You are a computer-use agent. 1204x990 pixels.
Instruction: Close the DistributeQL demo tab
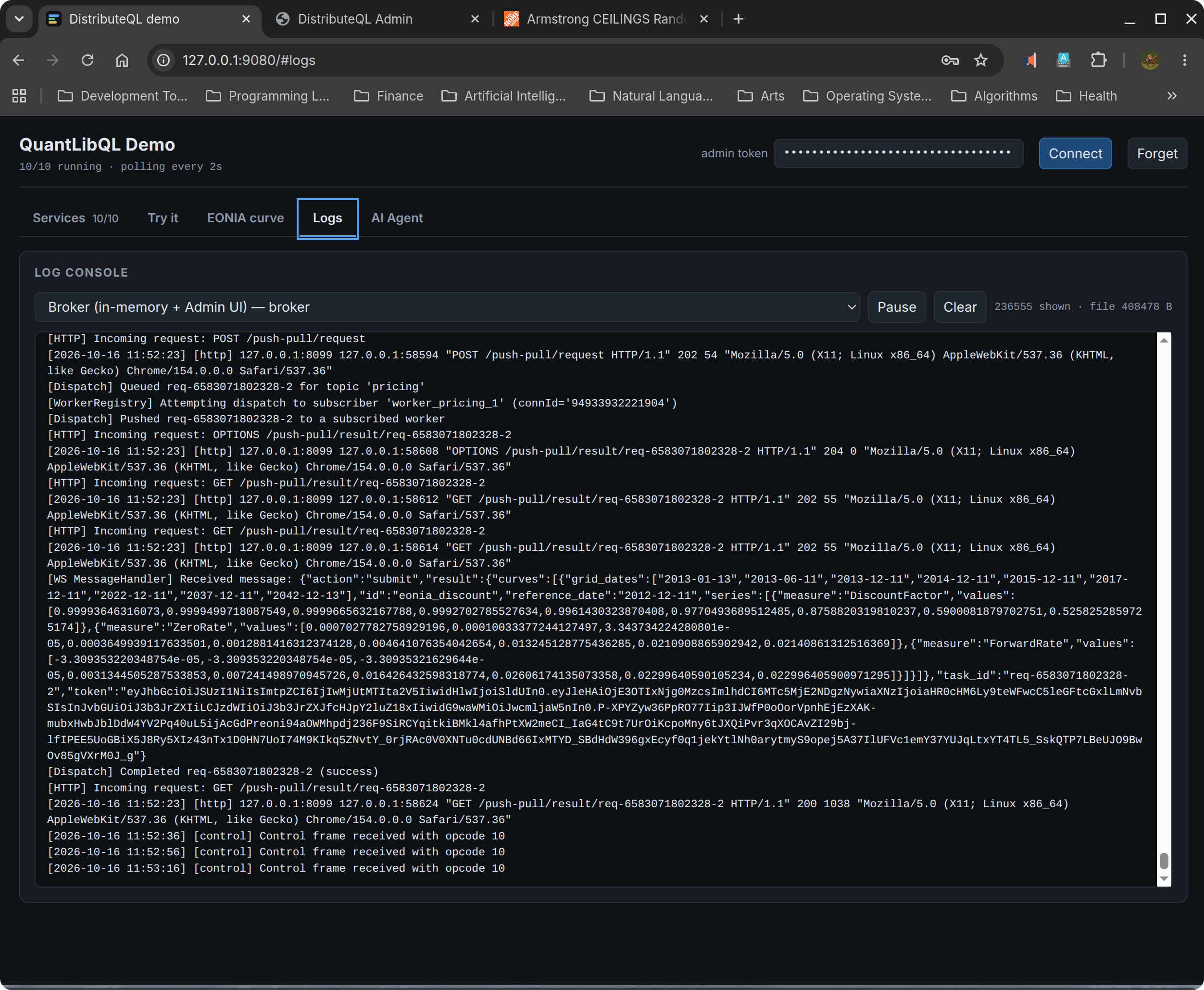pyautogui.click(x=246, y=19)
